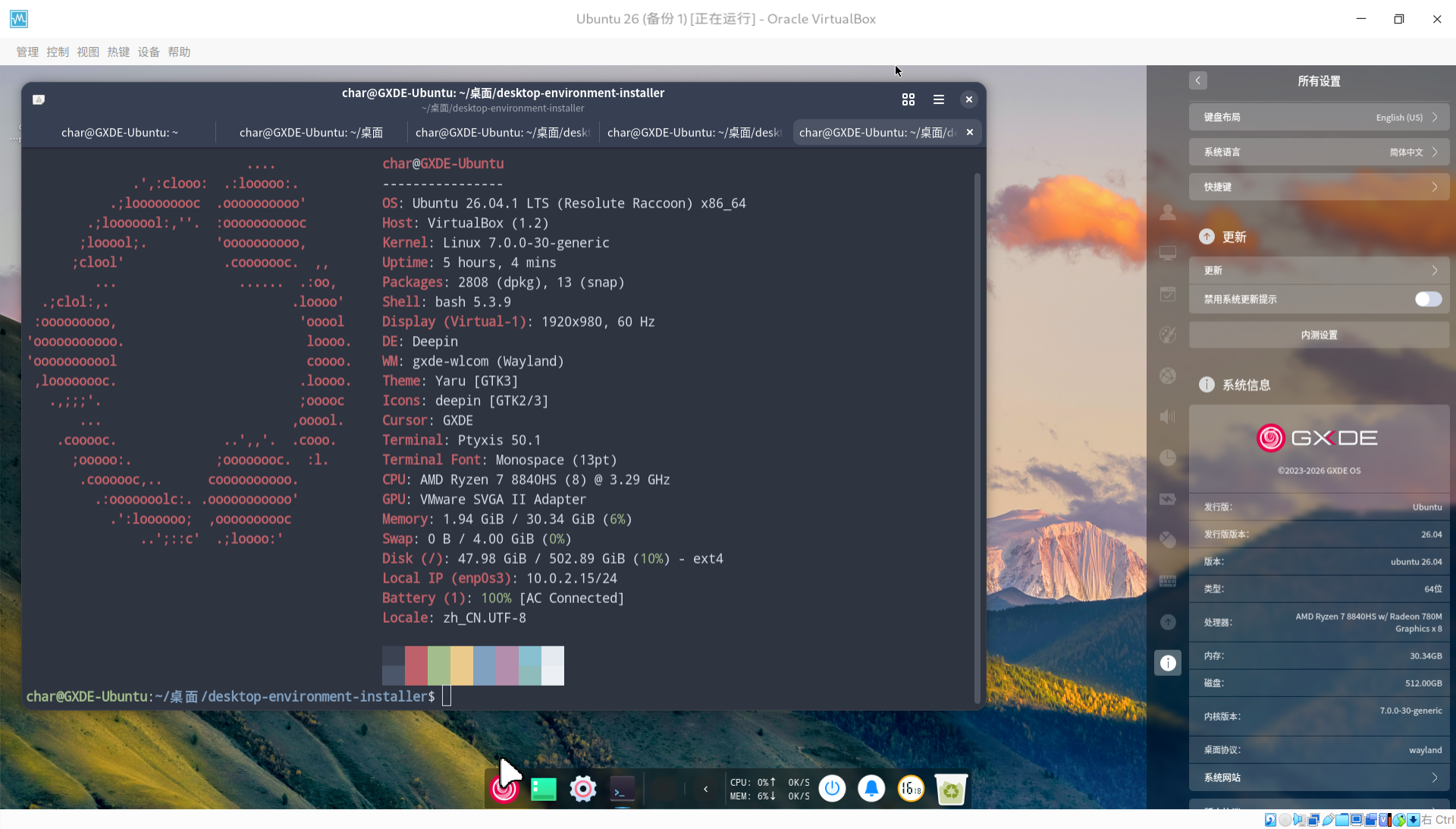
Task: Click the red color block in terminal palette
Action: click(x=416, y=666)
